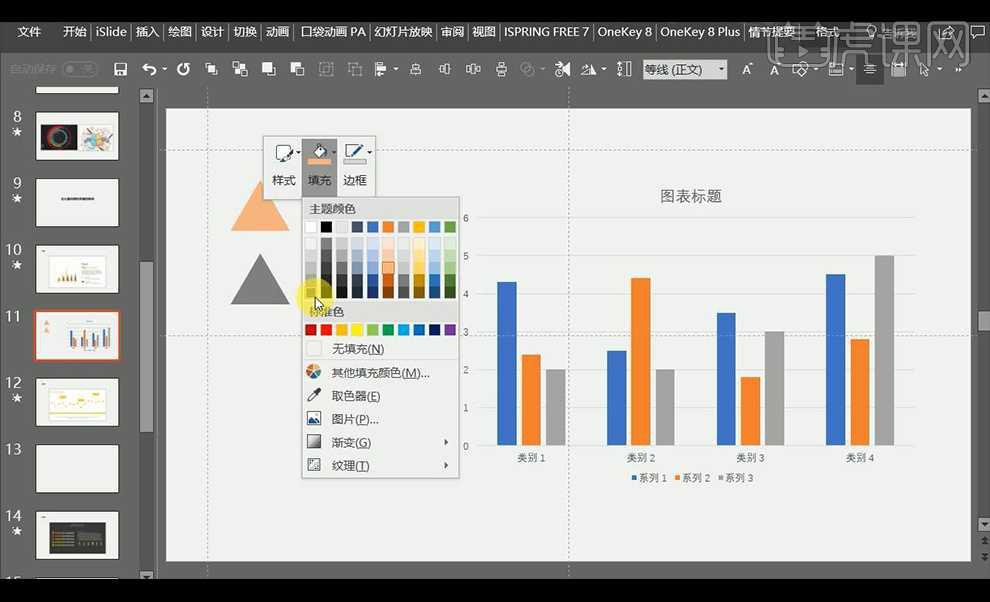
Task: Select slide 13 thumbnail in slide panel
Action: (77, 468)
